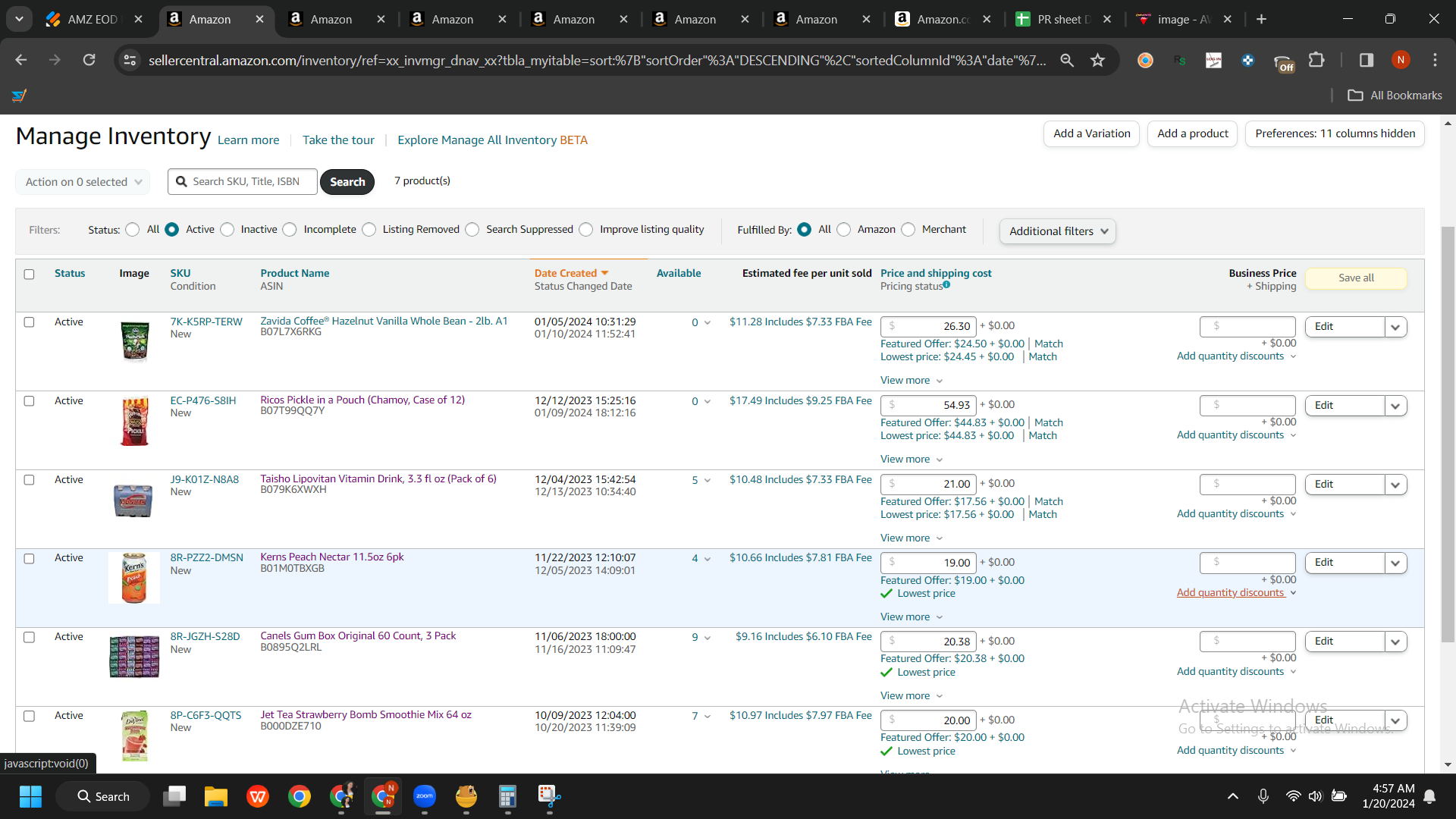The height and width of the screenshot is (819, 1456).
Task: Open the Chrome three-dot menu
Action: 1435,60
